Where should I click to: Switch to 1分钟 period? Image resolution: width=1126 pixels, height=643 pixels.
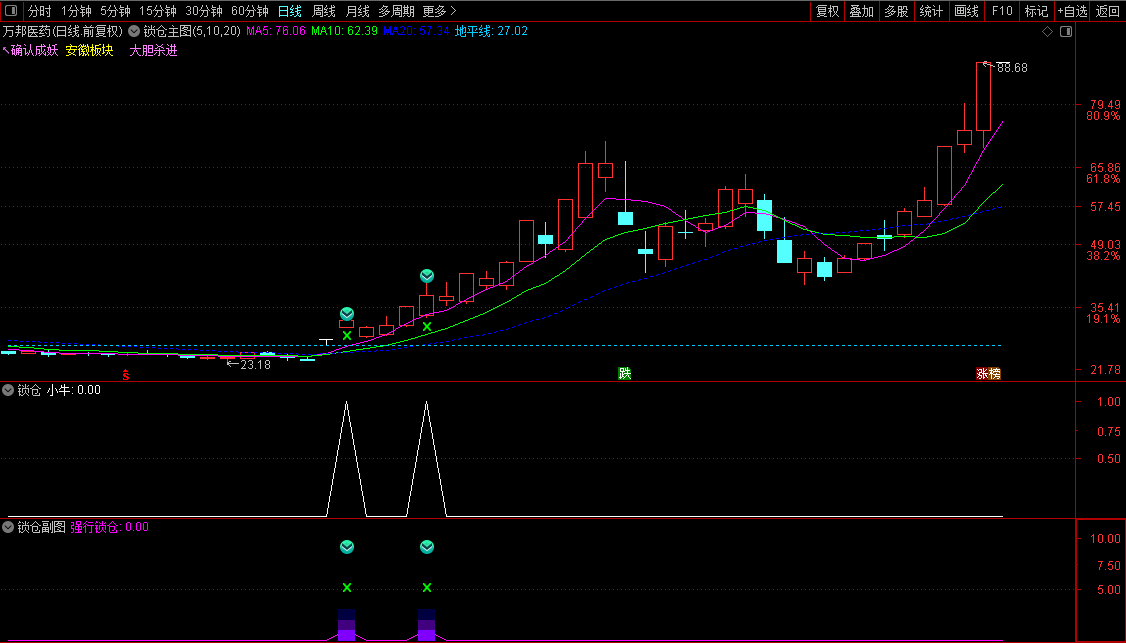(x=76, y=11)
